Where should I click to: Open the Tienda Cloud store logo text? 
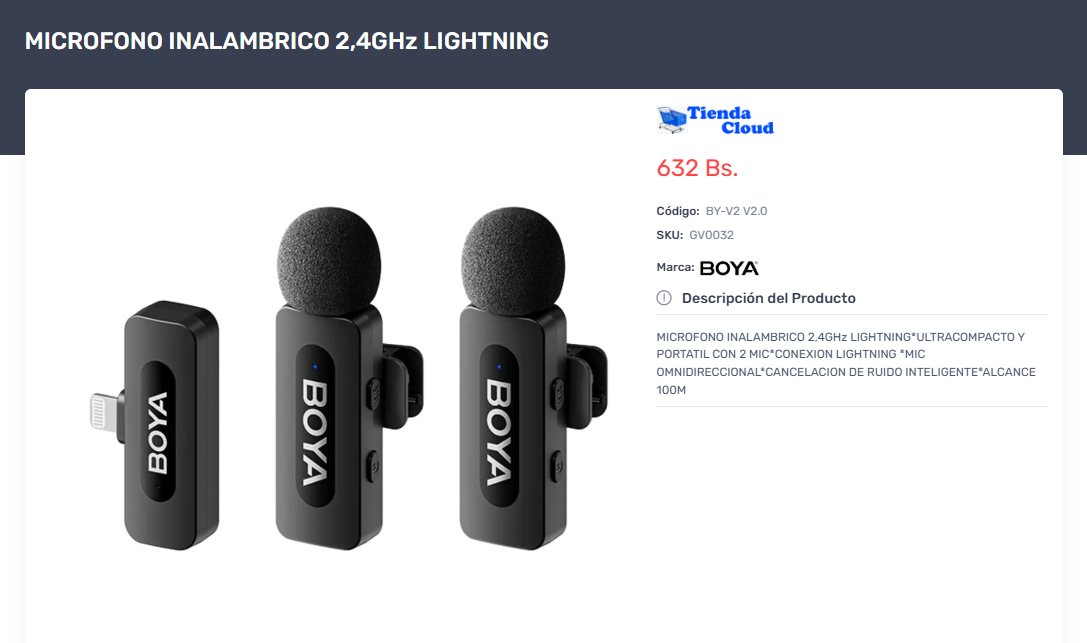tap(730, 121)
